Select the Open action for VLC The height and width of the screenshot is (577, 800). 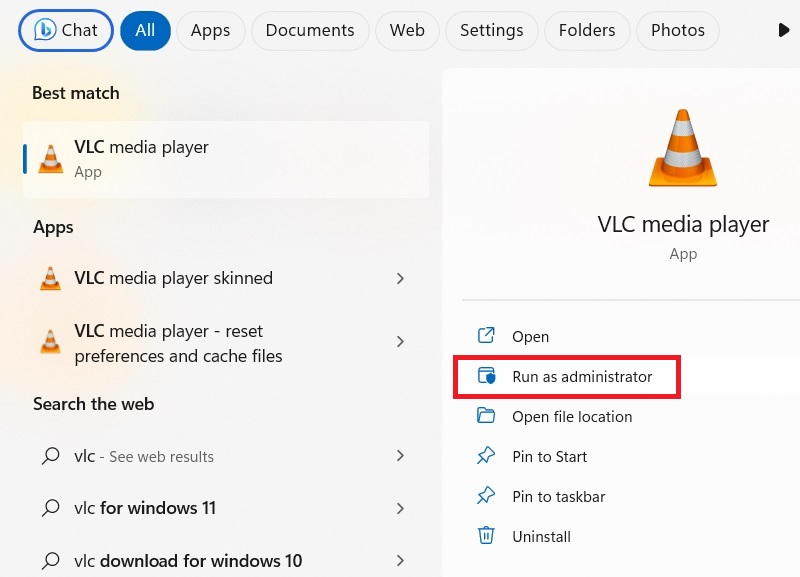pyautogui.click(x=531, y=336)
